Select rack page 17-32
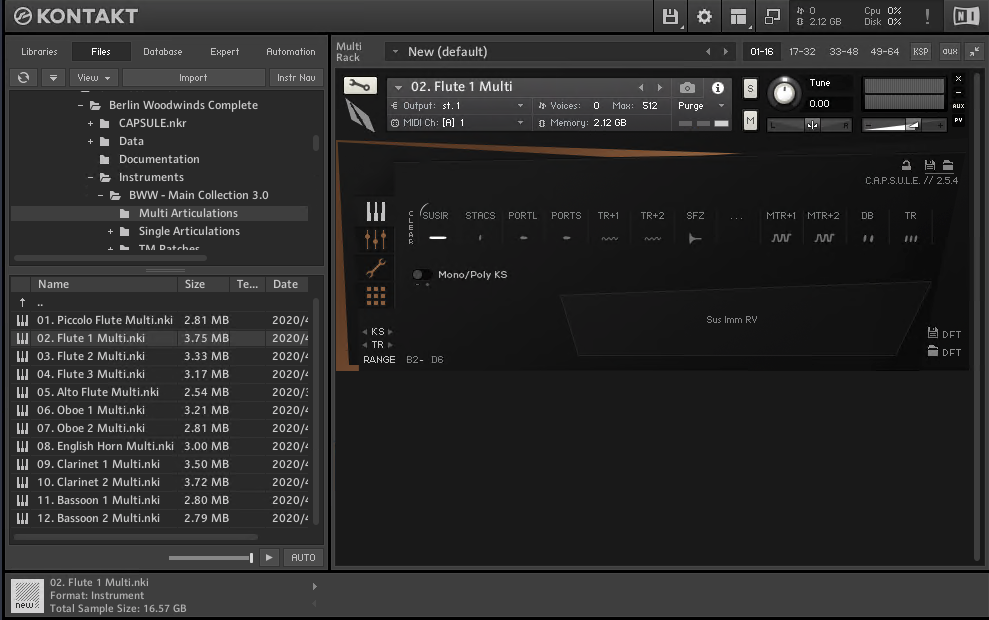989x620 pixels. click(802, 52)
